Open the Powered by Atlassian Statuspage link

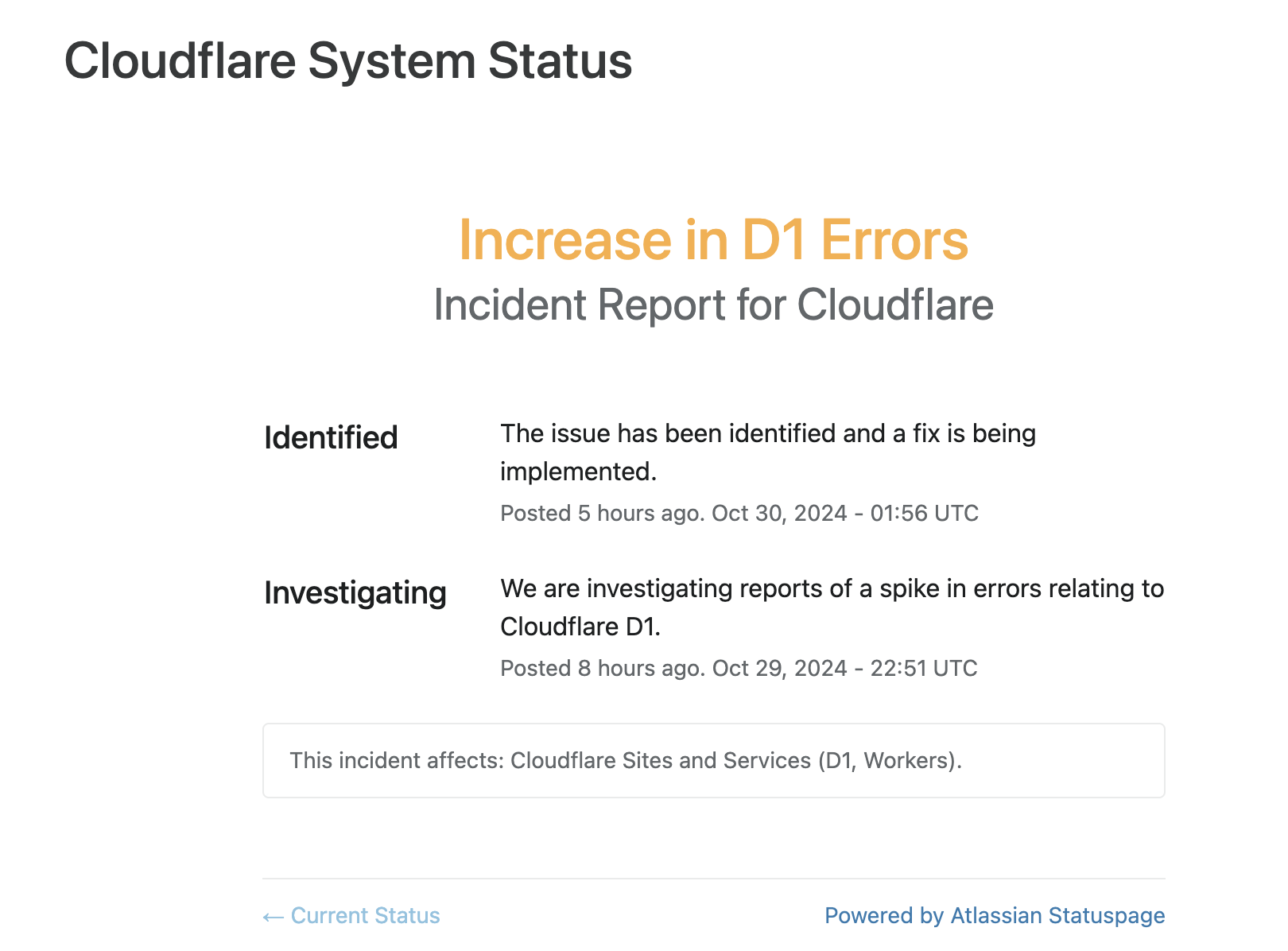994,916
